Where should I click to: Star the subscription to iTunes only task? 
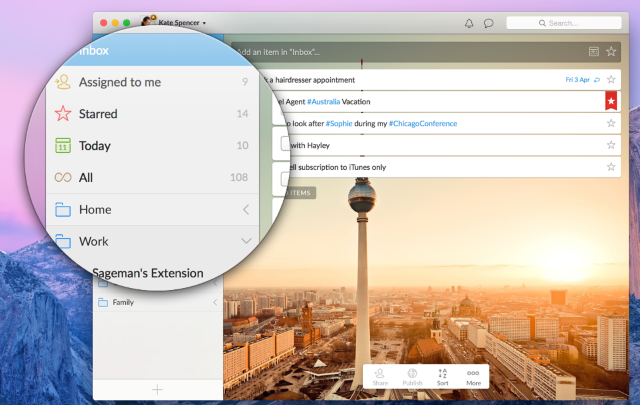[x=611, y=167]
